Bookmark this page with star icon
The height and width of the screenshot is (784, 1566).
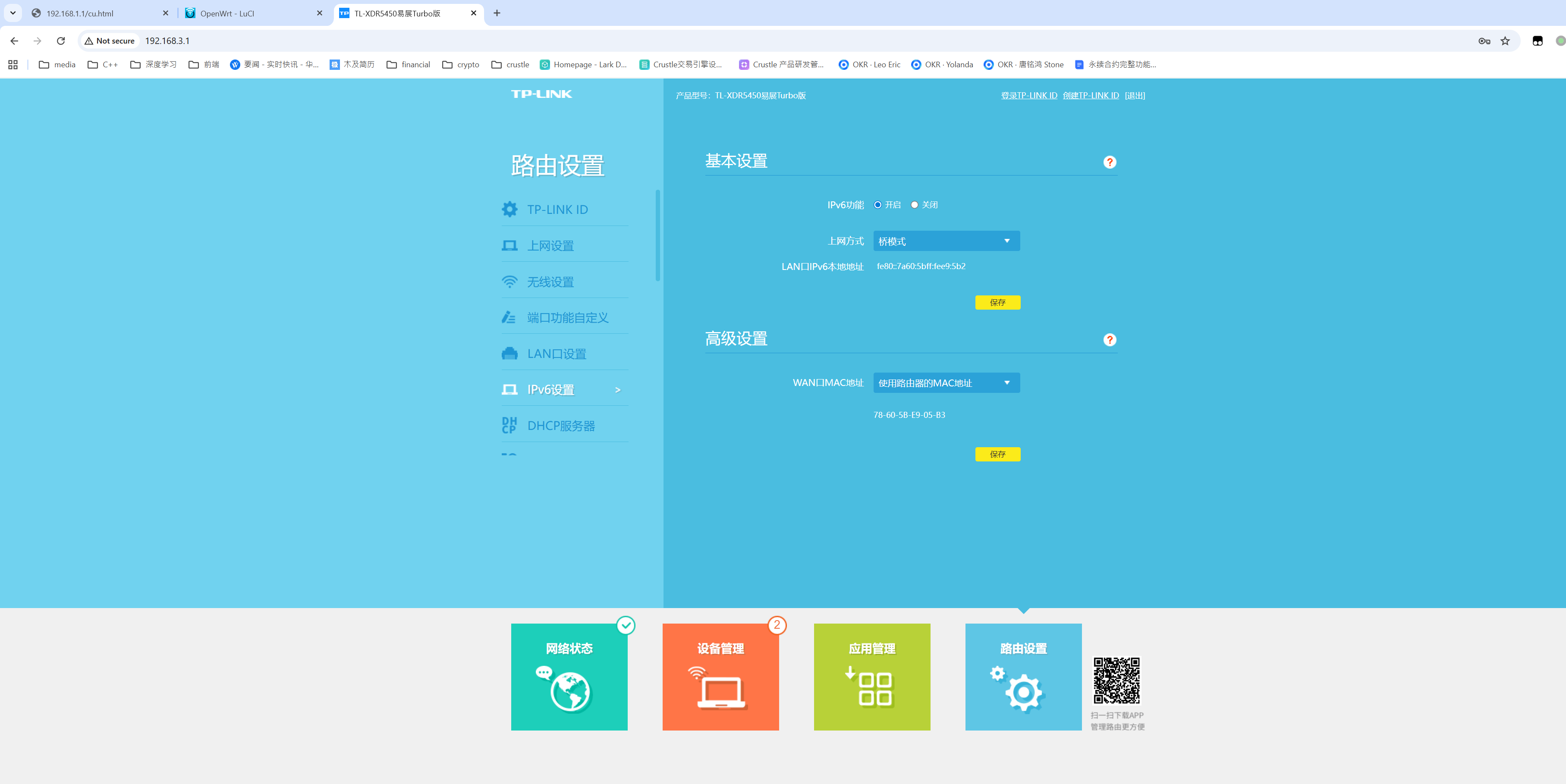(1505, 41)
